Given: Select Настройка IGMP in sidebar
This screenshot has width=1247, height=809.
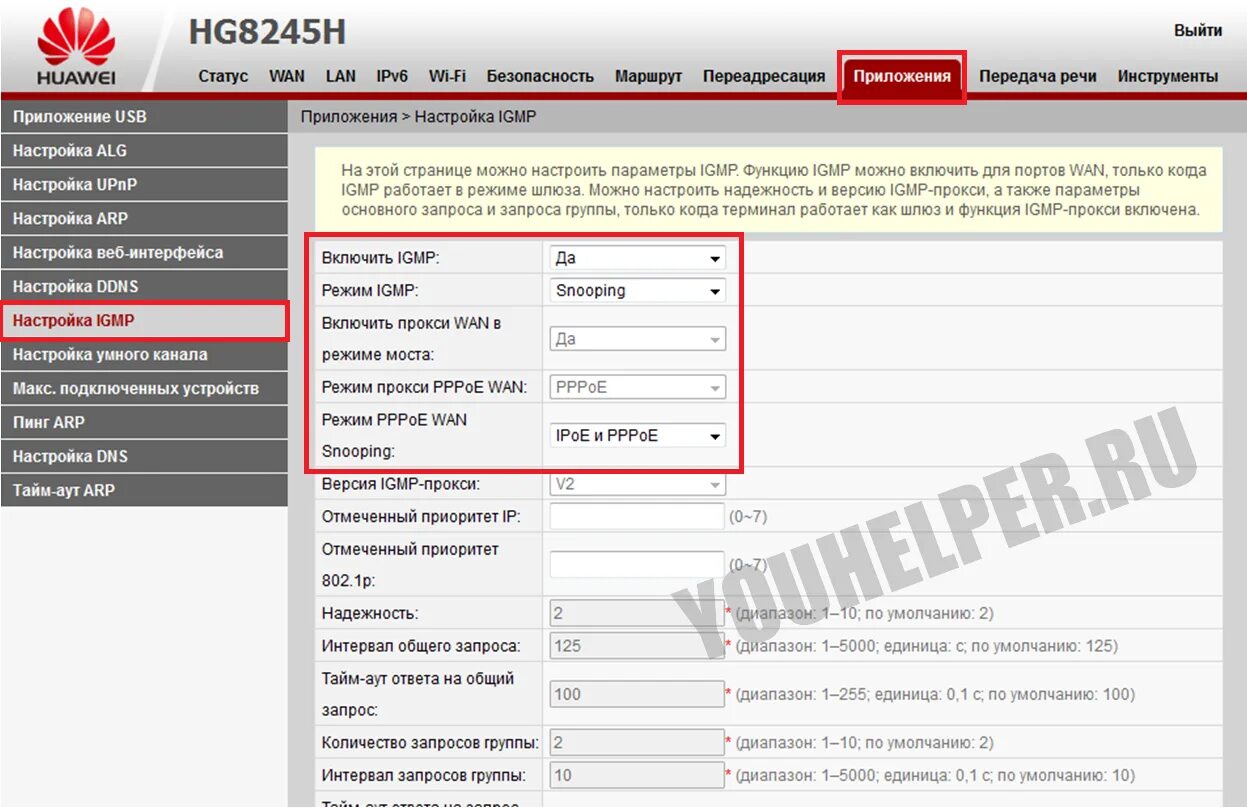Looking at the screenshot, I should tap(144, 321).
